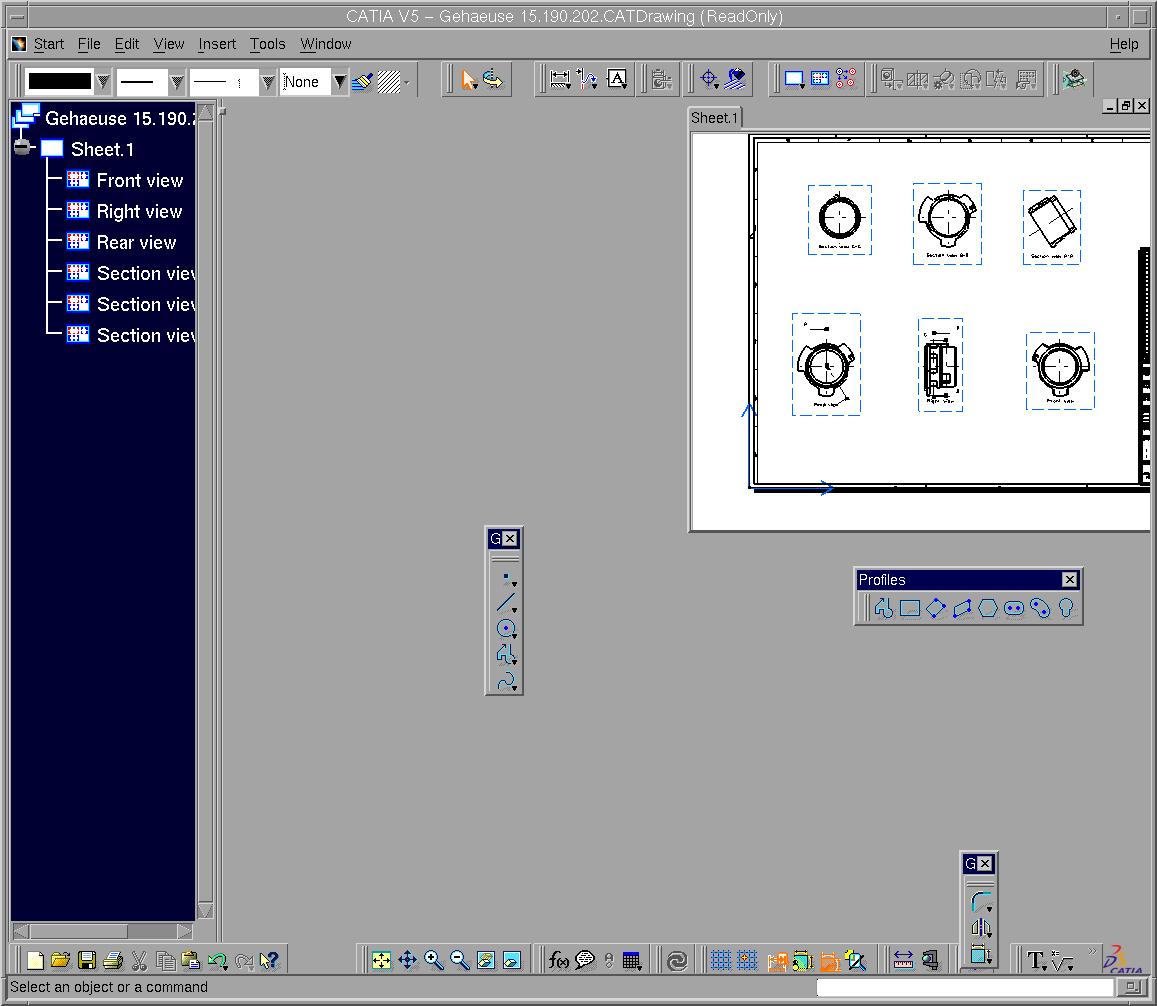Open the File menu

point(89,44)
